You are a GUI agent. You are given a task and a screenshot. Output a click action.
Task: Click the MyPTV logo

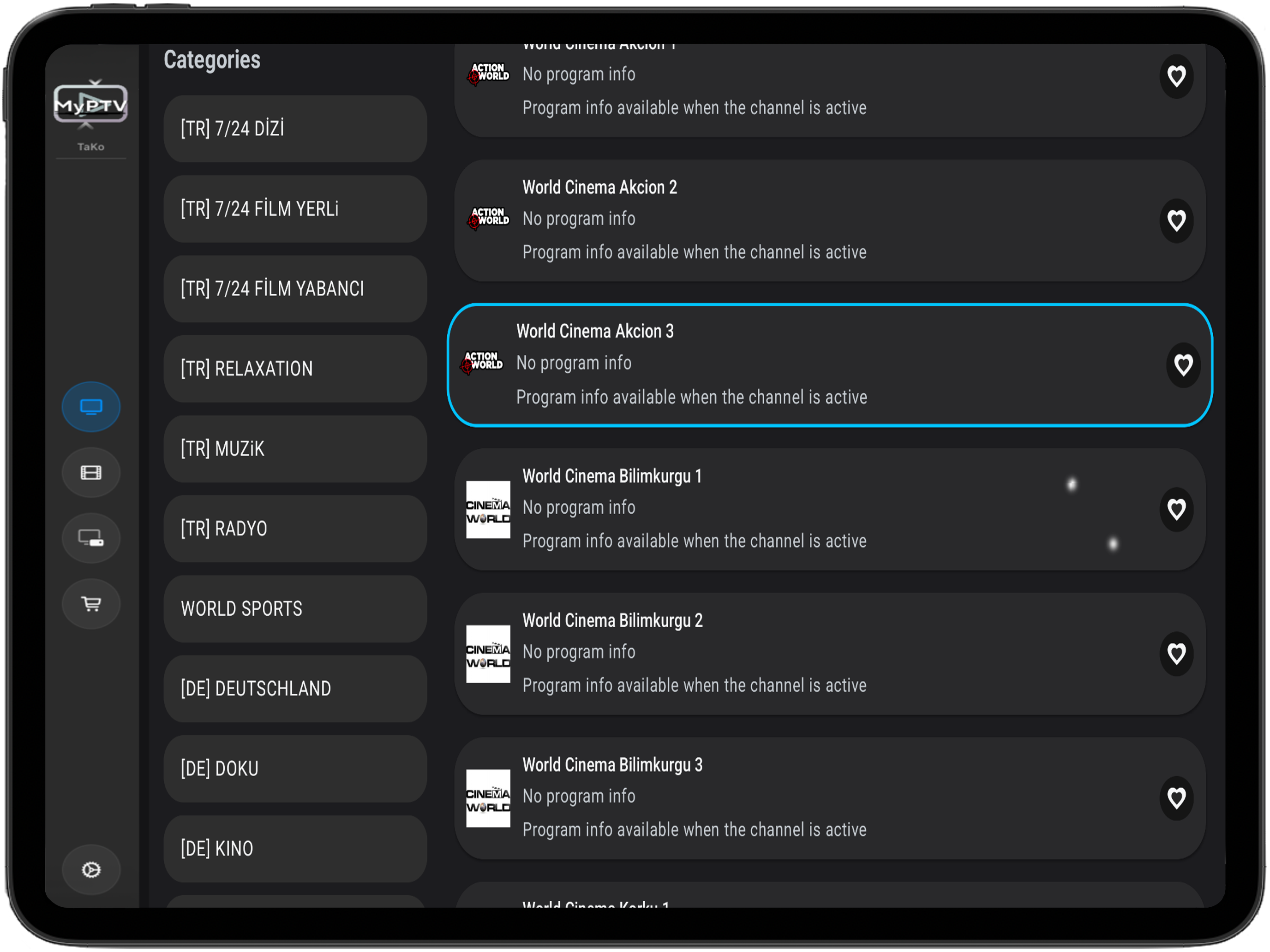(x=91, y=104)
